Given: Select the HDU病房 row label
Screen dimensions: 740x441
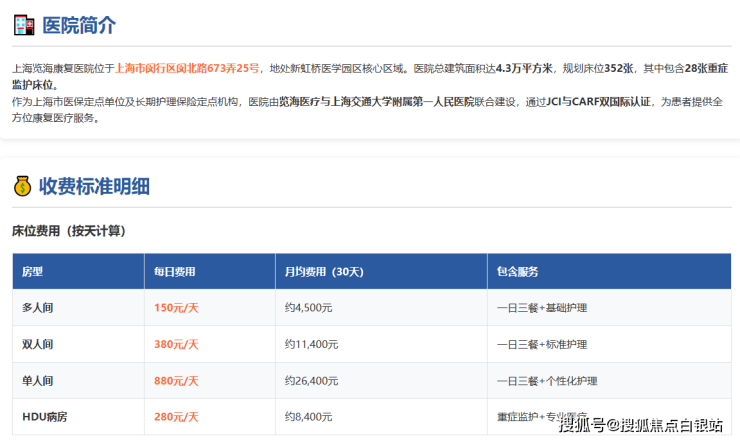Looking at the screenshot, I should (x=44, y=416).
